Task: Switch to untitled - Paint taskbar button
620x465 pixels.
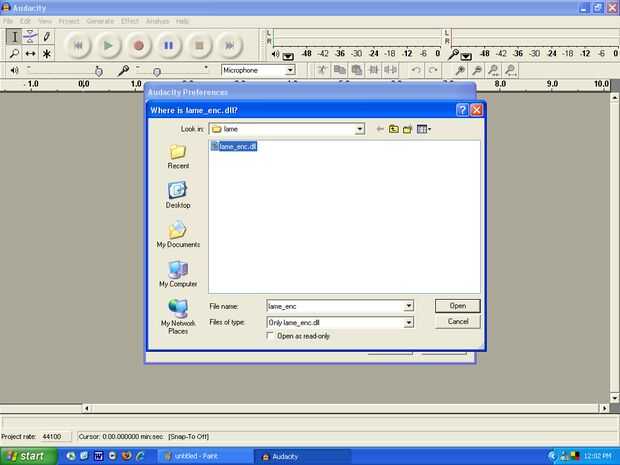Action: pos(205,456)
